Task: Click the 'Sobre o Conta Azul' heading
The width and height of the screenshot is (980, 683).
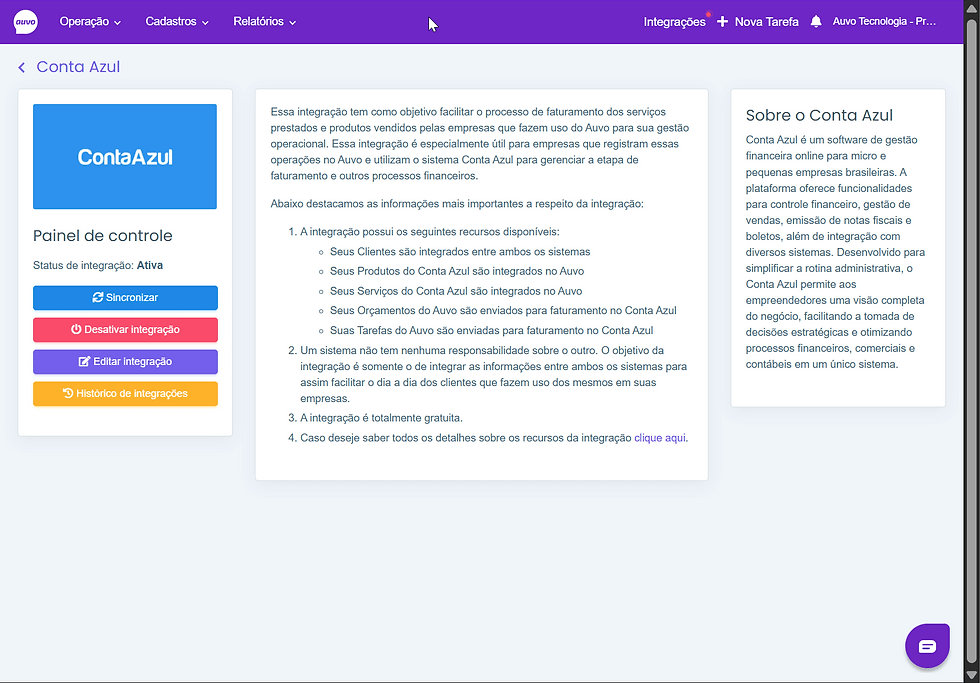Action: (x=819, y=116)
